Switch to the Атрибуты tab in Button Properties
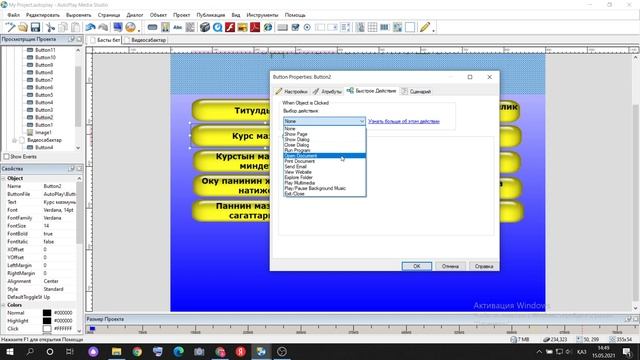640x360 pixels. click(x=327, y=91)
